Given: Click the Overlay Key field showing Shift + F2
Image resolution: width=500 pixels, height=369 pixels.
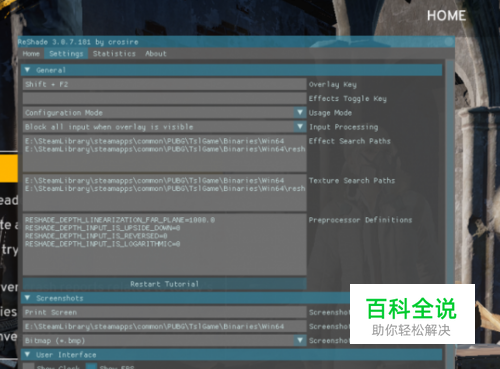Looking at the screenshot, I should point(165,84).
